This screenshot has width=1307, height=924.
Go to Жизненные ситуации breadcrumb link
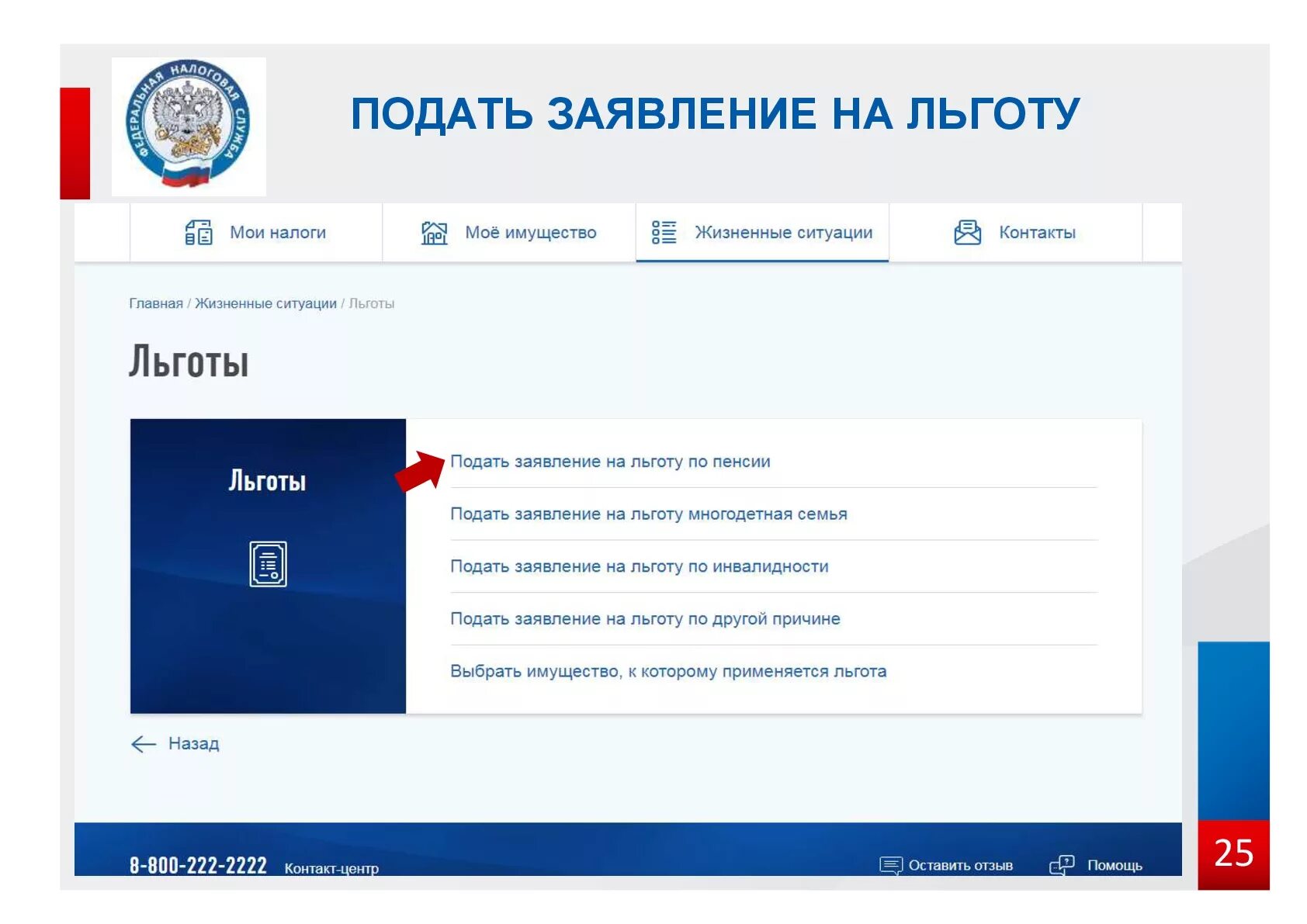[x=265, y=303]
